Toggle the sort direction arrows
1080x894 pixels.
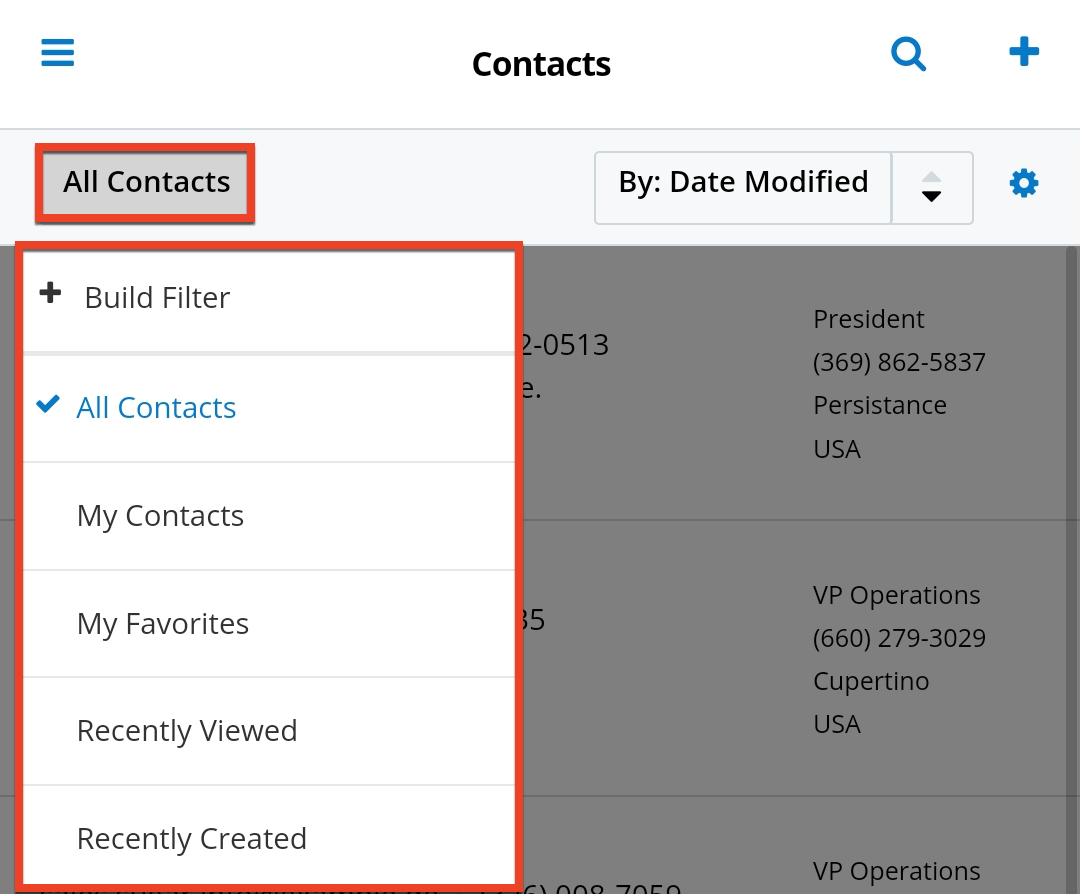click(x=932, y=188)
